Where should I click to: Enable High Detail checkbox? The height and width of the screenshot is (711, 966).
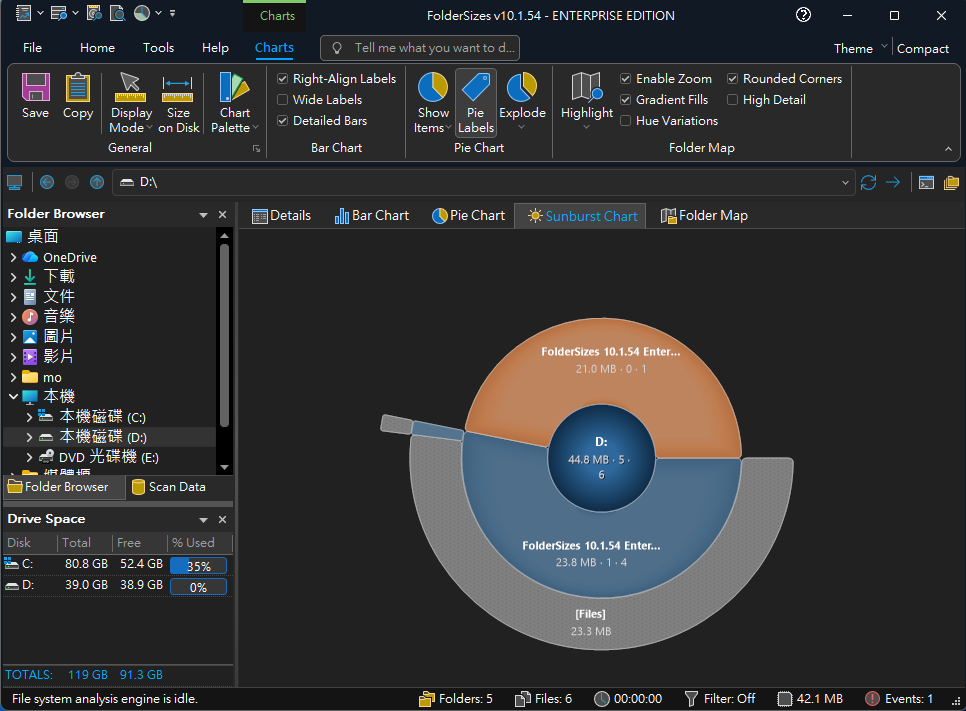click(733, 100)
